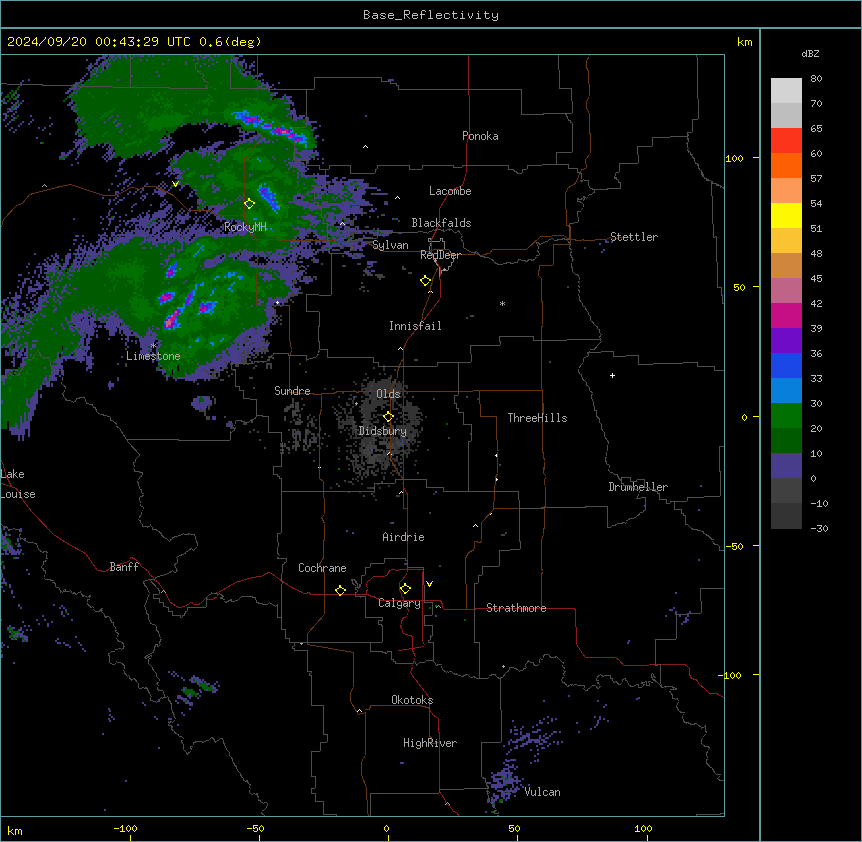Pick the purple 36-39 dBZ legend swatch
The image size is (862, 842).
(x=786, y=340)
